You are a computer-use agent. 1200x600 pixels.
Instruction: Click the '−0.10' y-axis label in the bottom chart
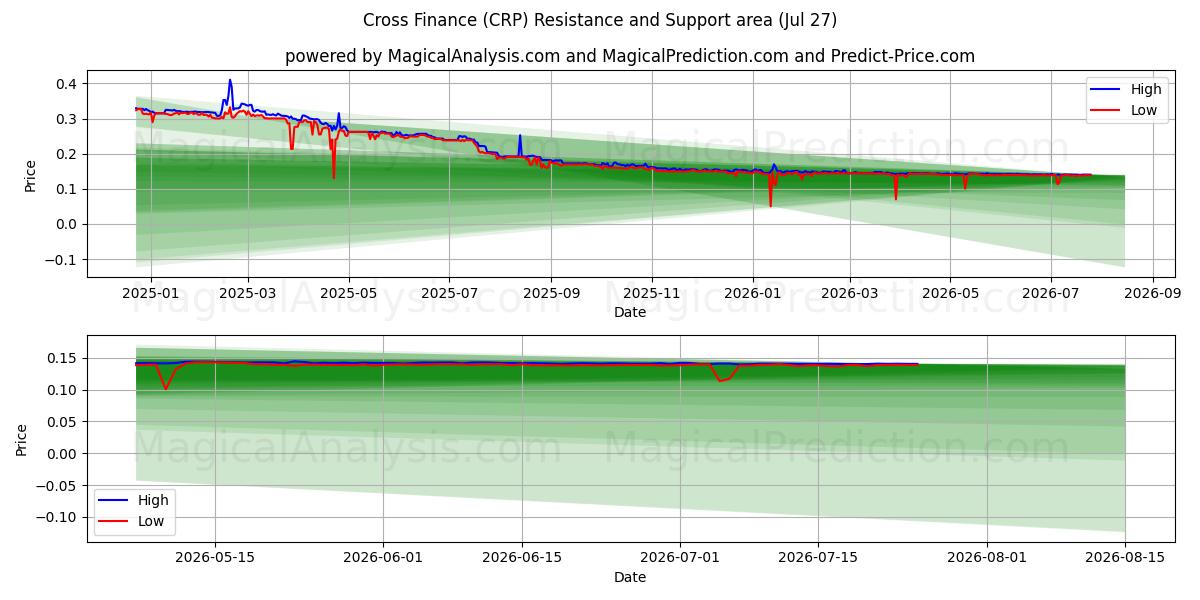58,517
